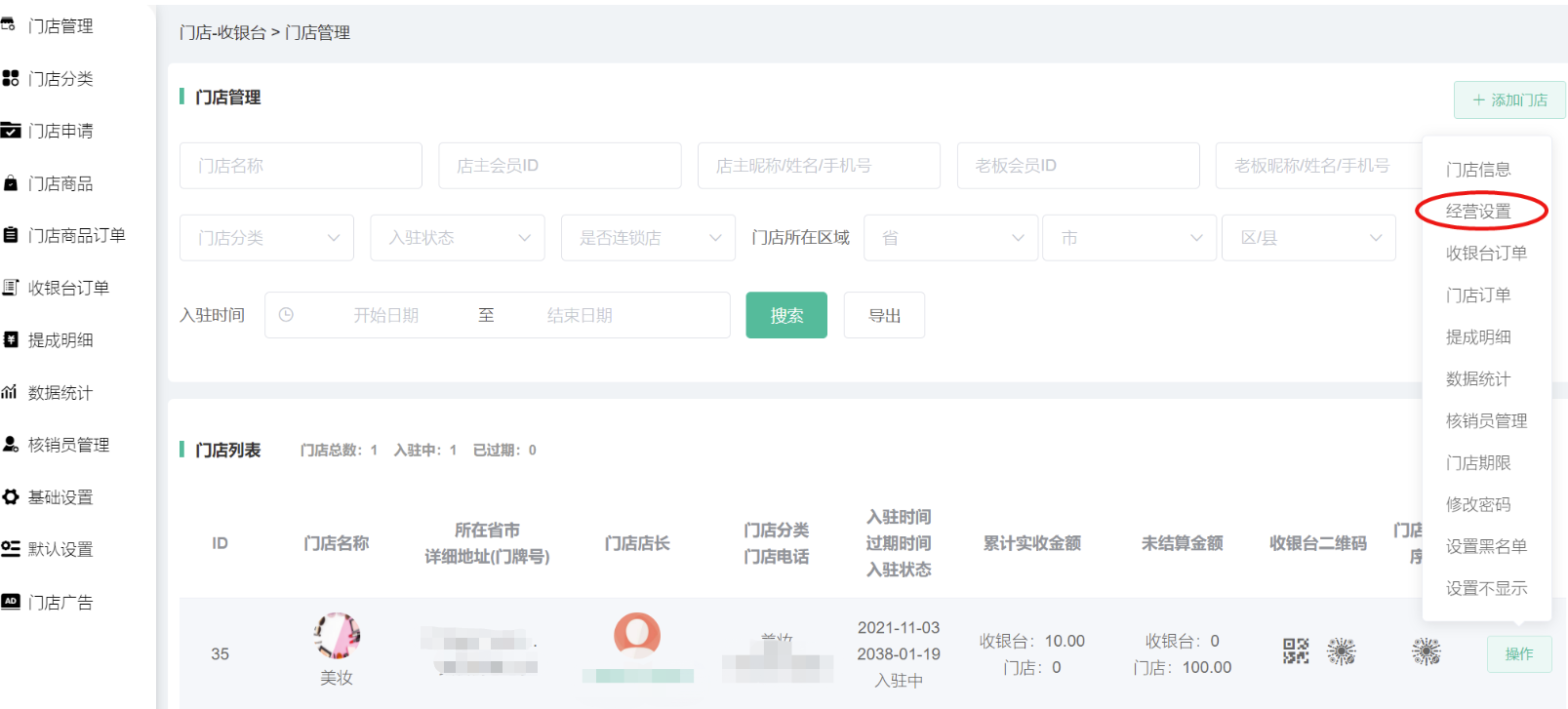Select 经营设置 from the action menu
The width and height of the screenshot is (1568, 709).
[1478, 212]
